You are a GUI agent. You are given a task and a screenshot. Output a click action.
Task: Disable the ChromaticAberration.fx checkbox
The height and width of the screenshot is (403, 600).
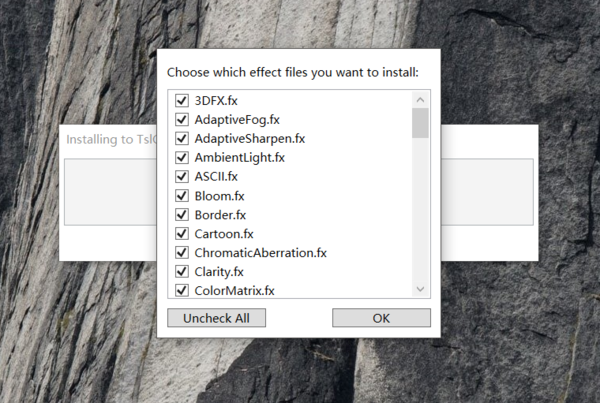tap(182, 253)
